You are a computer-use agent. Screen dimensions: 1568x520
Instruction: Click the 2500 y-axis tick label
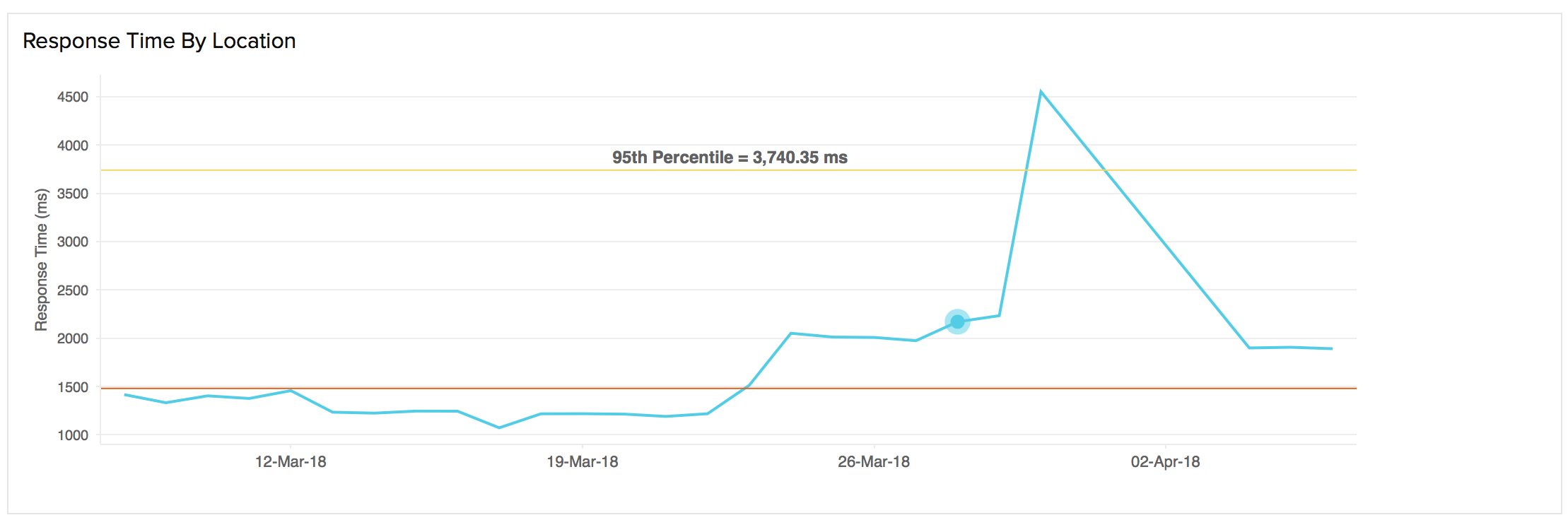pos(73,290)
